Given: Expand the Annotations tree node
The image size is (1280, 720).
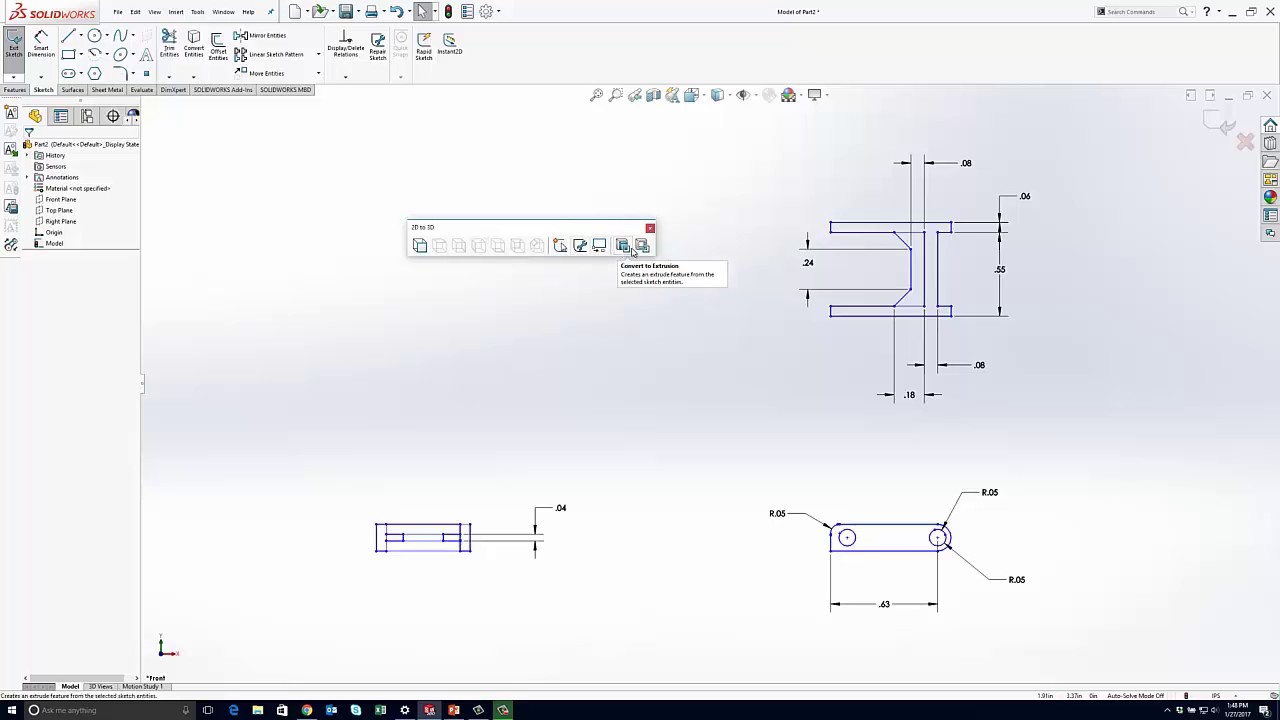Looking at the screenshot, I should click(27, 177).
